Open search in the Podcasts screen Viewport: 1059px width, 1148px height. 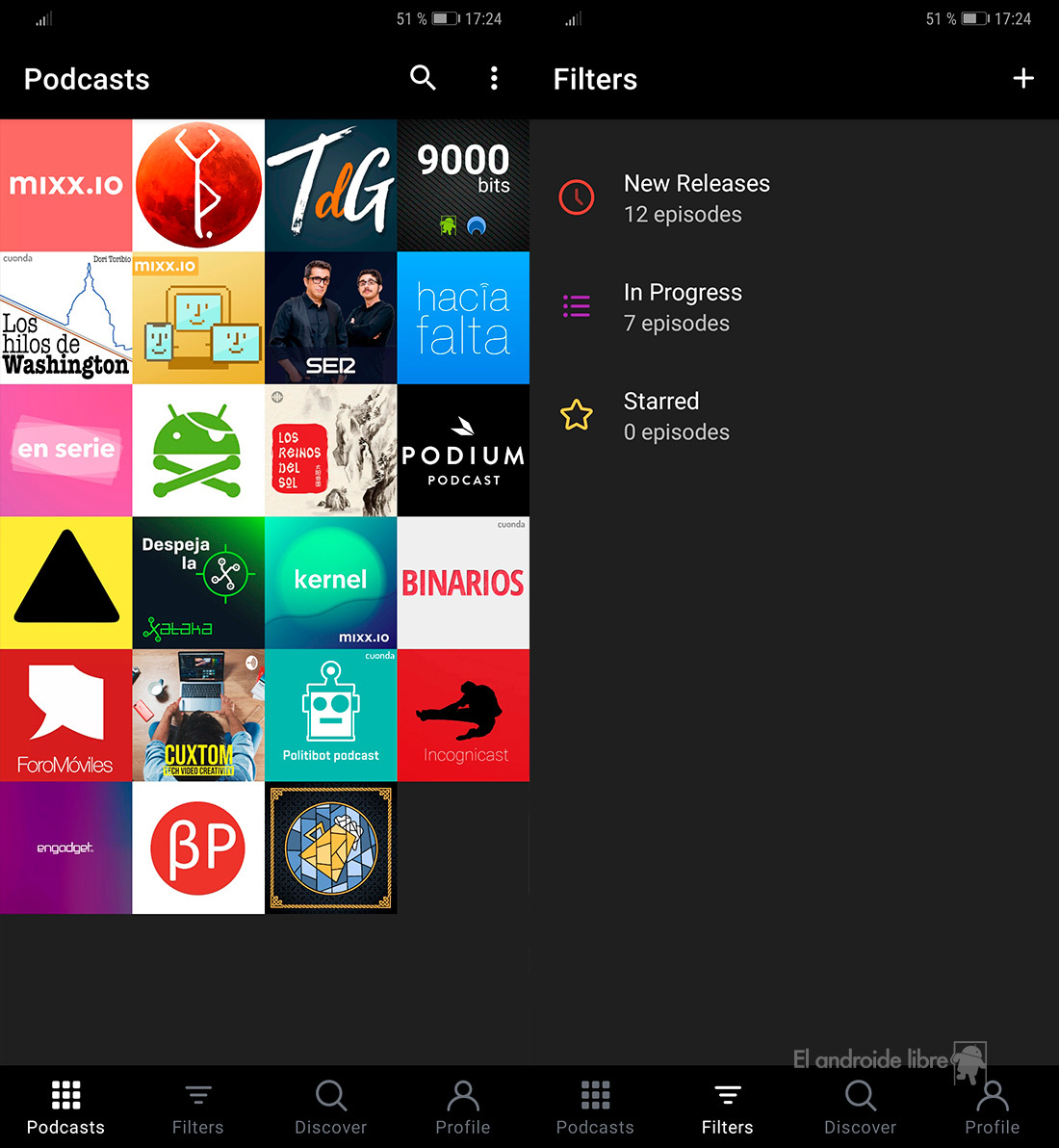click(x=423, y=78)
